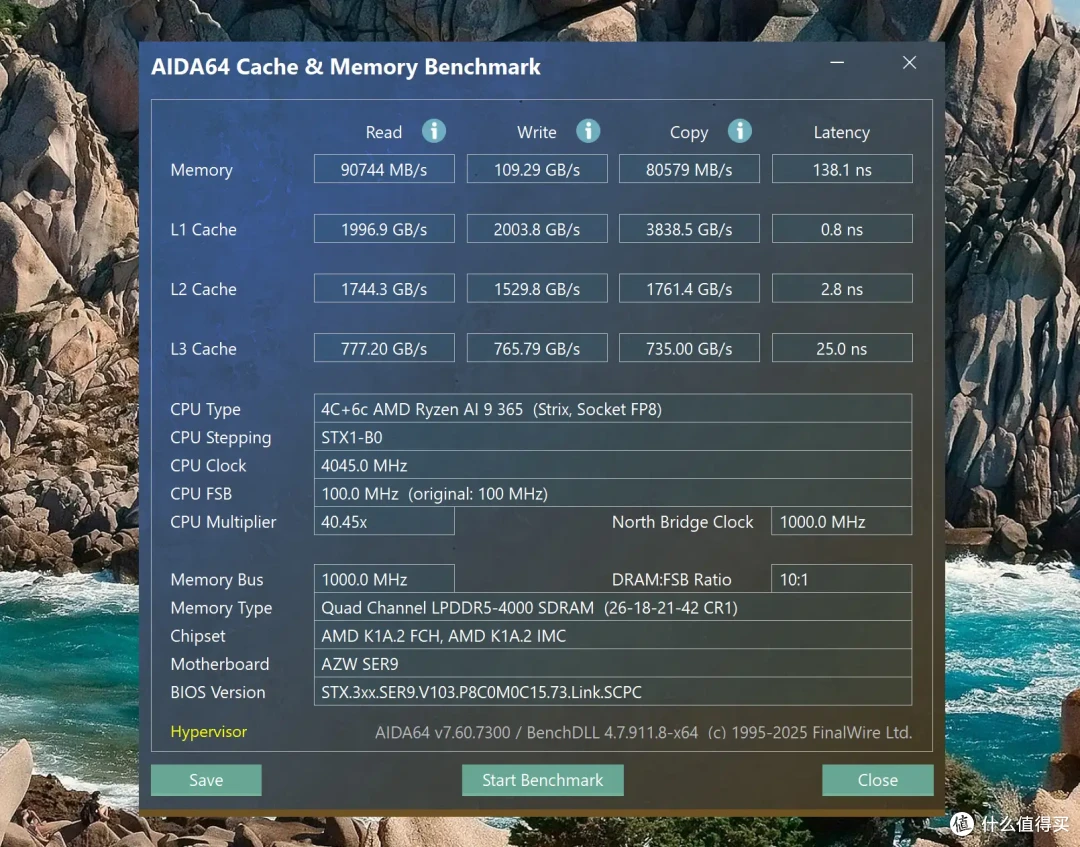Click the L1 Cache row label

click(203, 229)
